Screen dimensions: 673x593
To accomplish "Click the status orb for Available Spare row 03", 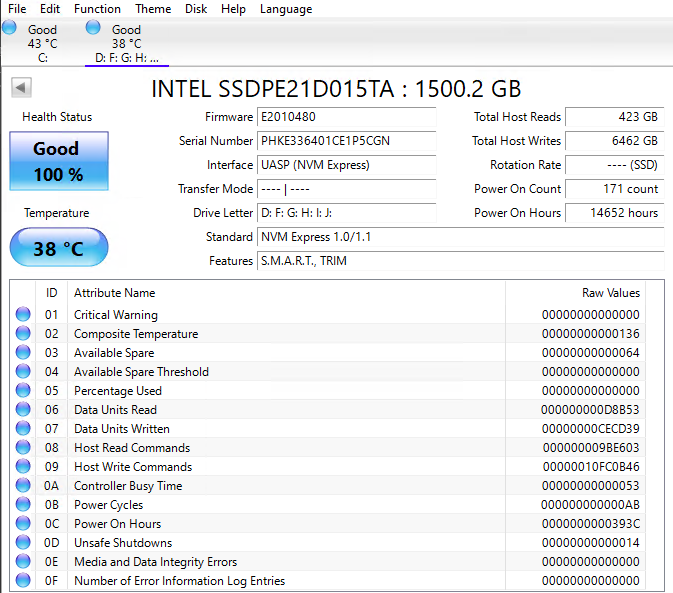I will coord(23,352).
